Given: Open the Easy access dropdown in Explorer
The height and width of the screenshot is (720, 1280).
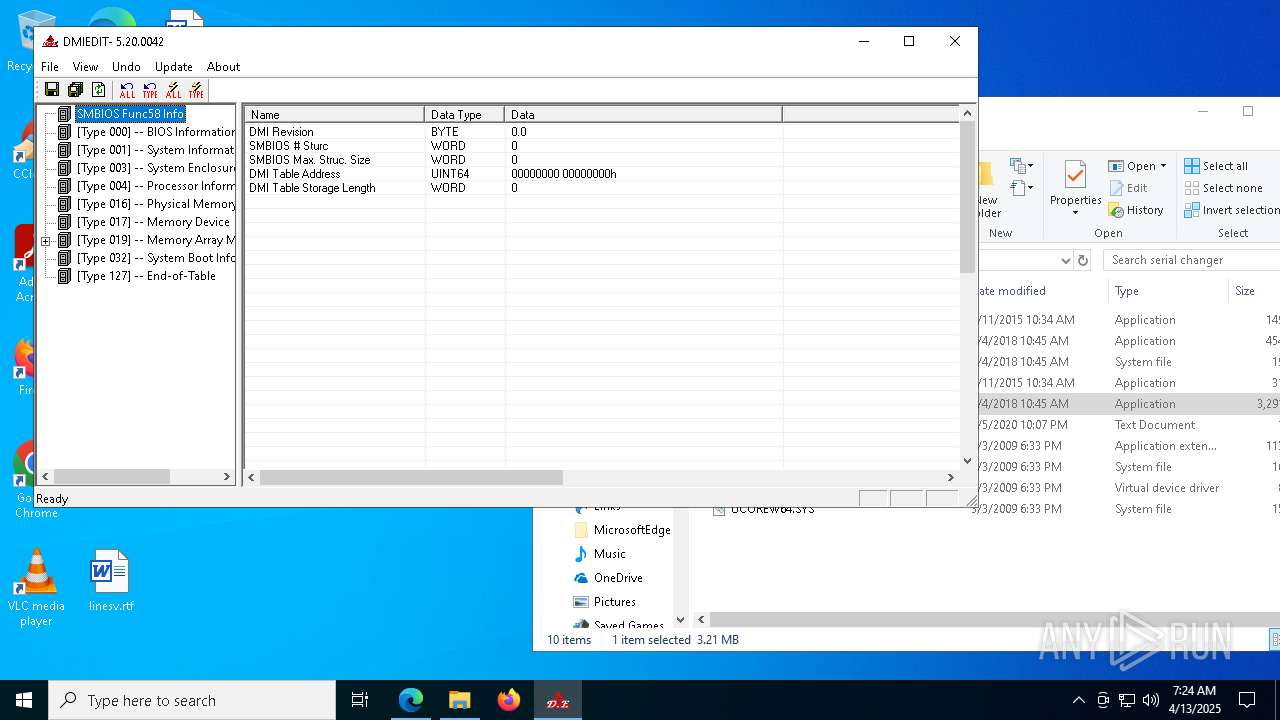Looking at the screenshot, I should click(x=1021, y=188).
